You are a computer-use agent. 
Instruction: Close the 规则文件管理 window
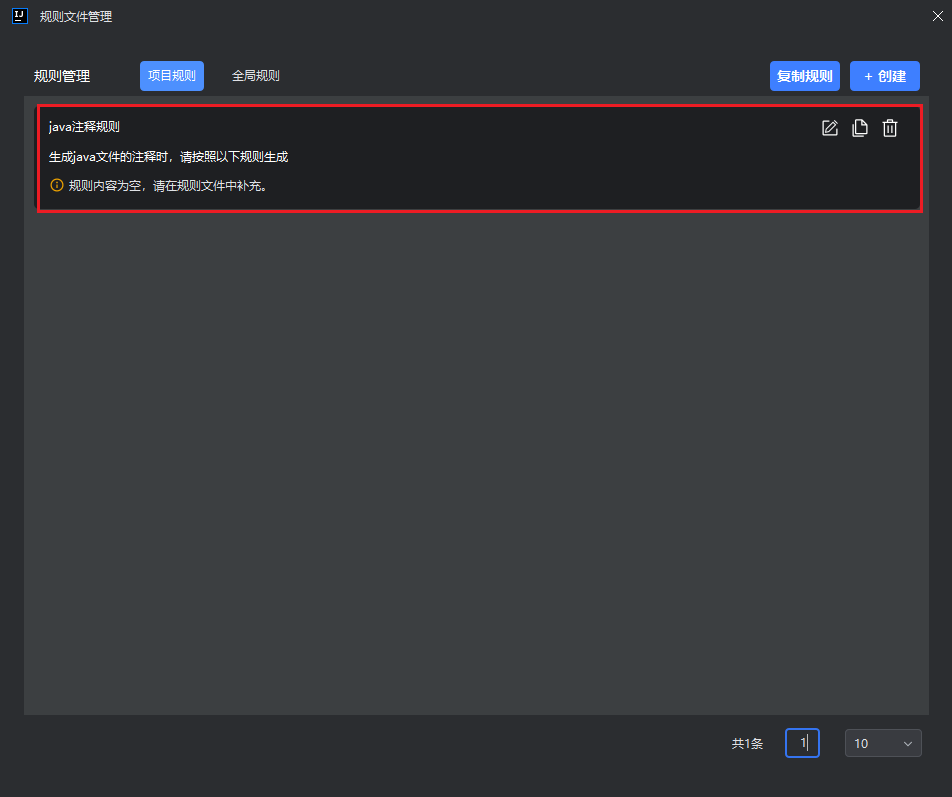[x=936, y=16]
